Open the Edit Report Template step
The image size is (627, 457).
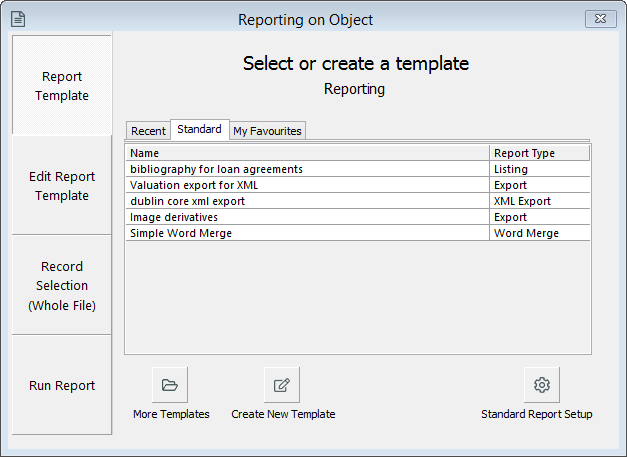tap(62, 186)
